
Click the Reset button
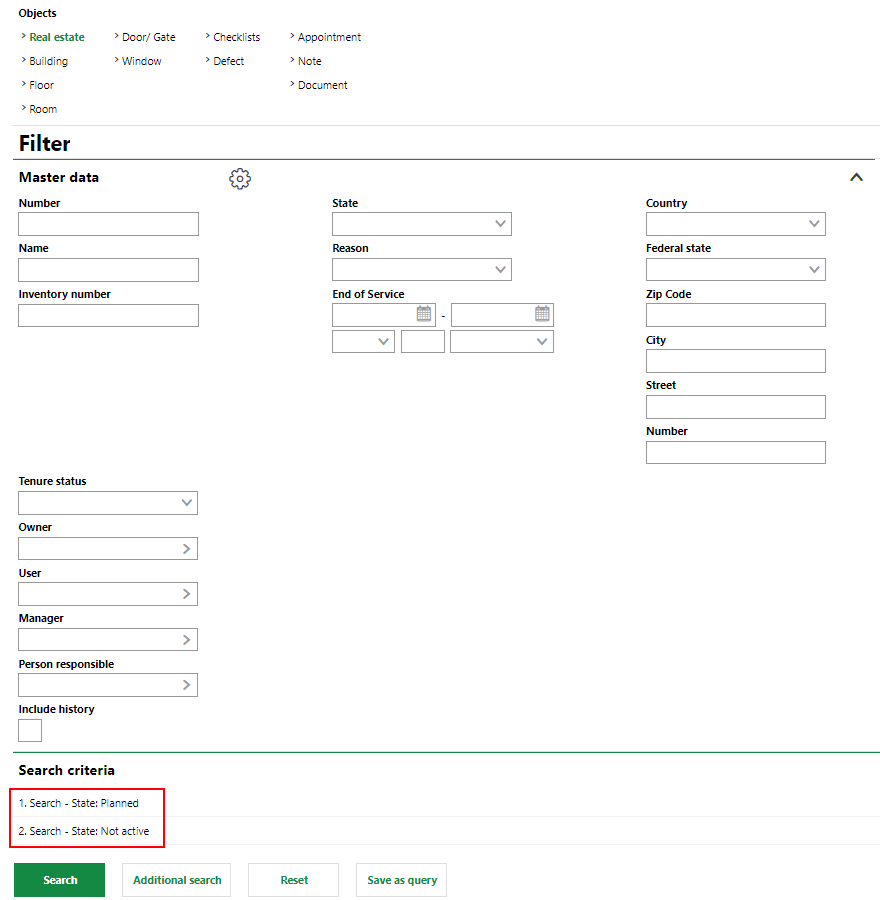pyautogui.click(x=294, y=880)
